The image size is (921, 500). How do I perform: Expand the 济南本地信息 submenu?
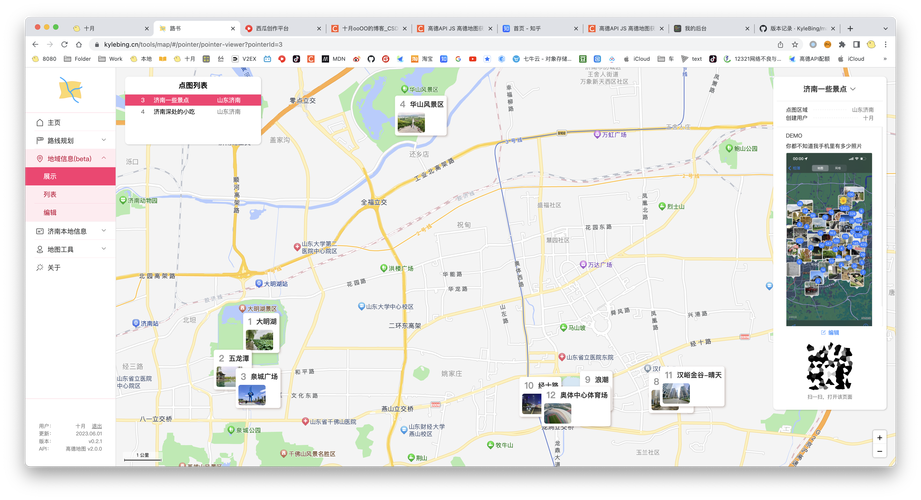[x=70, y=231]
